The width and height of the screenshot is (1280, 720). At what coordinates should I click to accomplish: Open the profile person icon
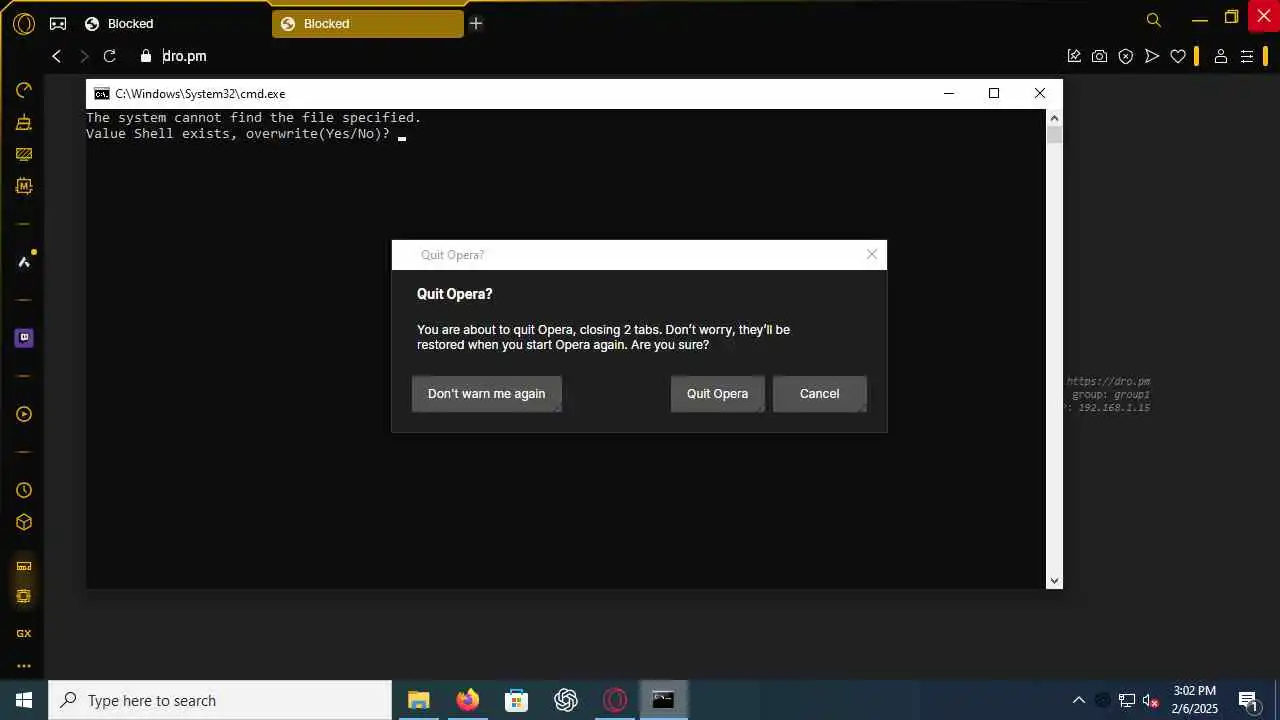pyautogui.click(x=1220, y=56)
